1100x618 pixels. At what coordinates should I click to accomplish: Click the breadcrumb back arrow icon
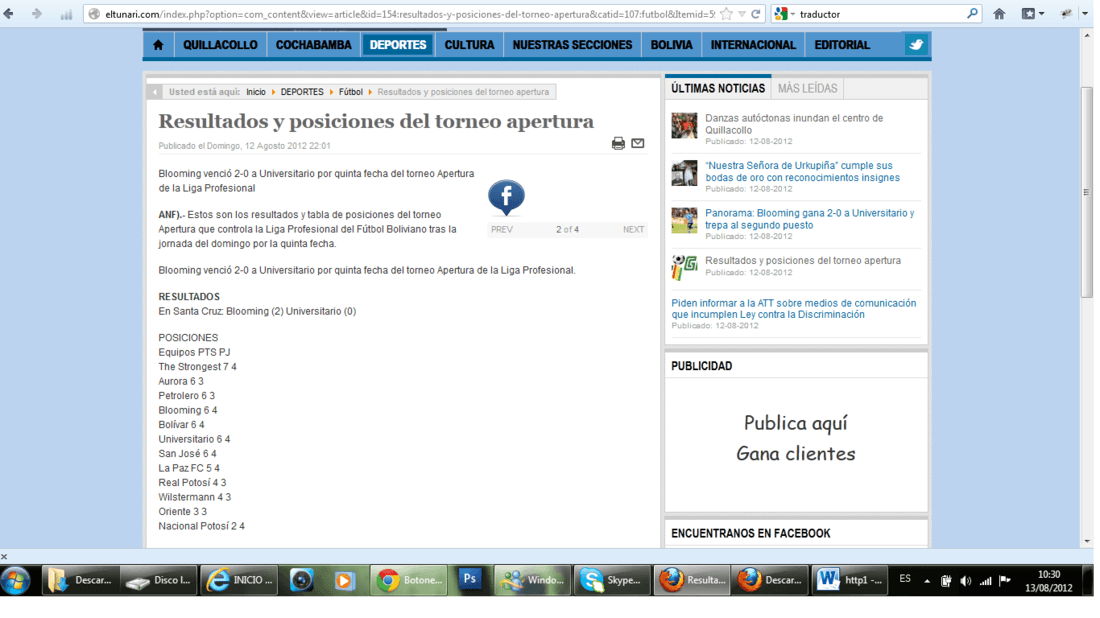point(154,92)
